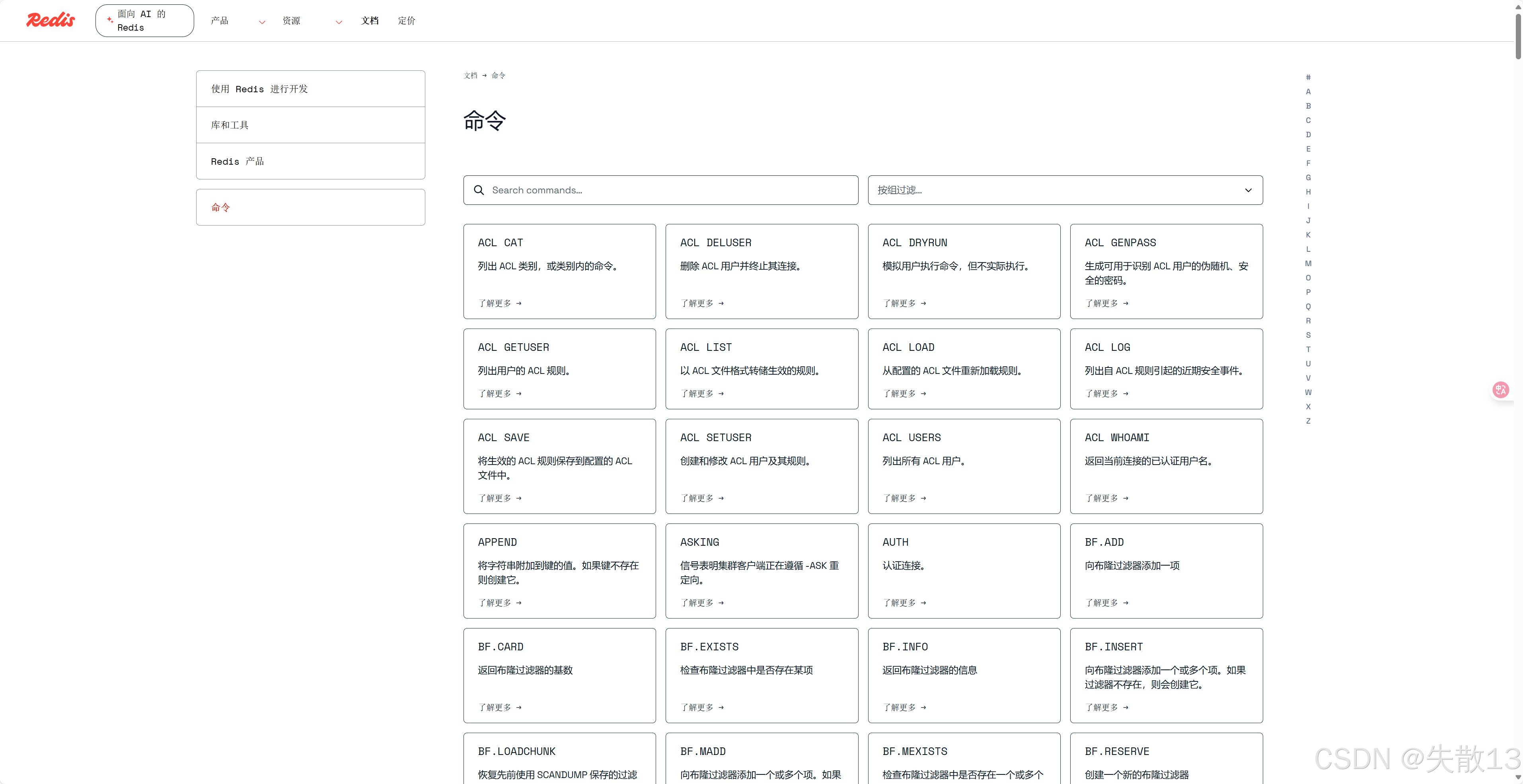Open the BF.MEXISTS command title

915,751
